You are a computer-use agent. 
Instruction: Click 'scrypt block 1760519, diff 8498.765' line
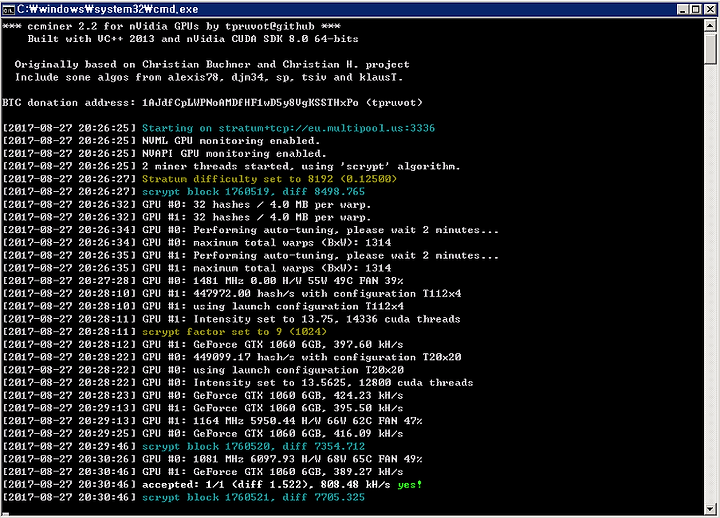184,192
